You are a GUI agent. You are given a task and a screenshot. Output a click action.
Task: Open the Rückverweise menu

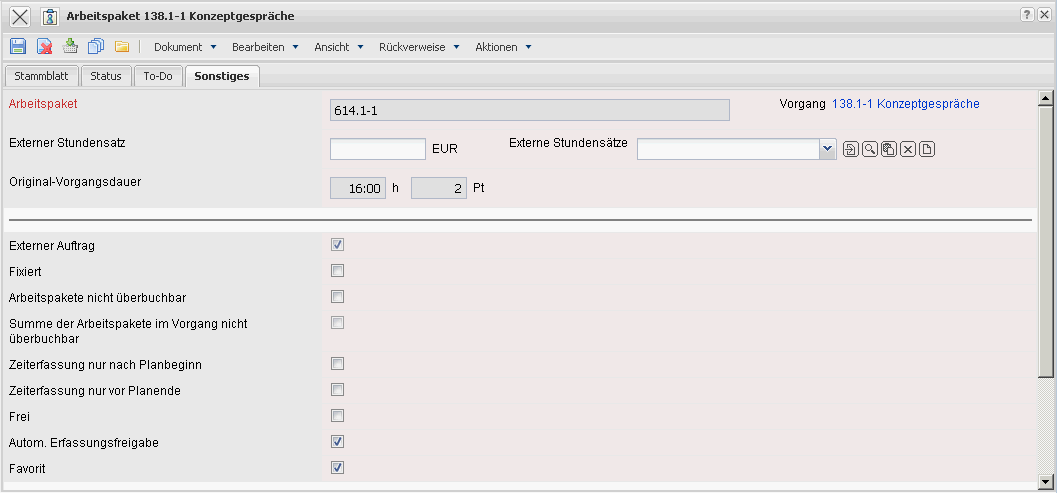point(419,47)
